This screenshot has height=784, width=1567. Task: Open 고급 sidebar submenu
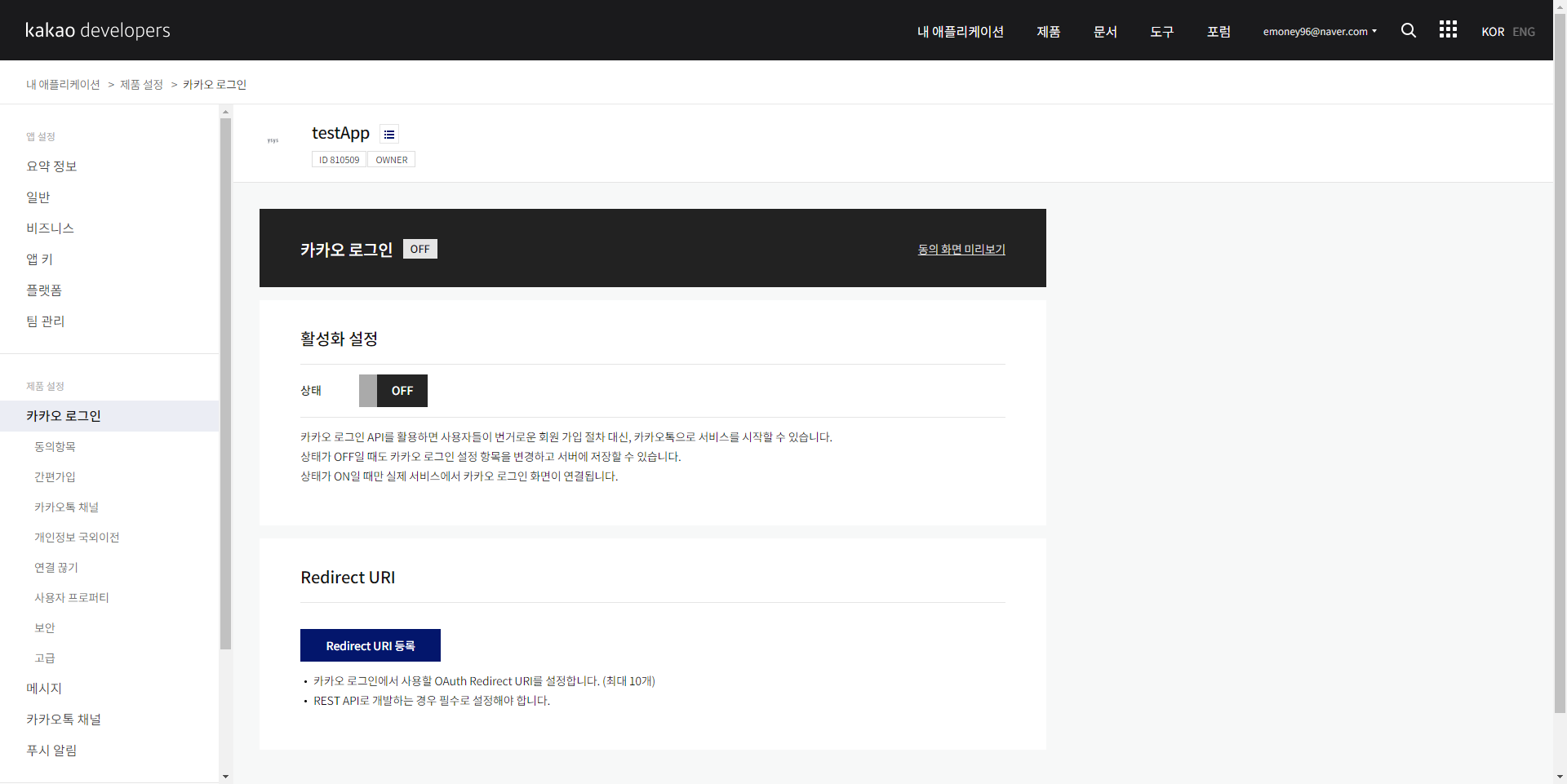point(45,658)
